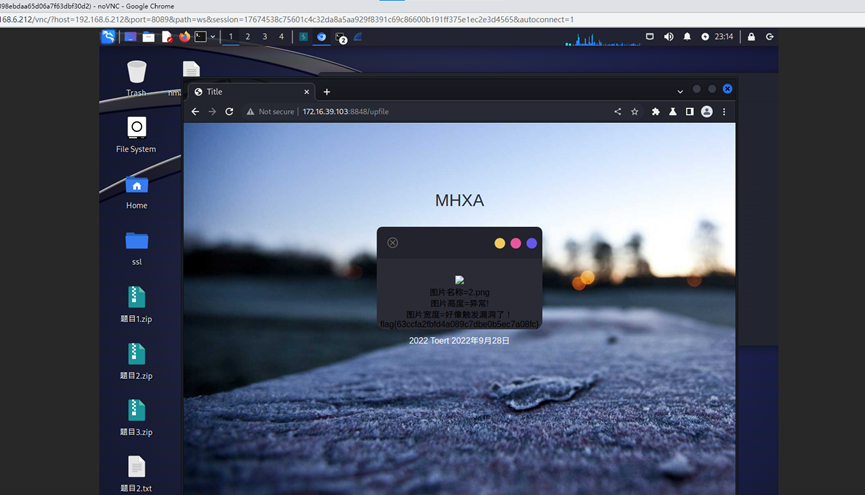This screenshot has height=495, width=865.
Task: Click the flag text in dialog
Action: point(459,324)
